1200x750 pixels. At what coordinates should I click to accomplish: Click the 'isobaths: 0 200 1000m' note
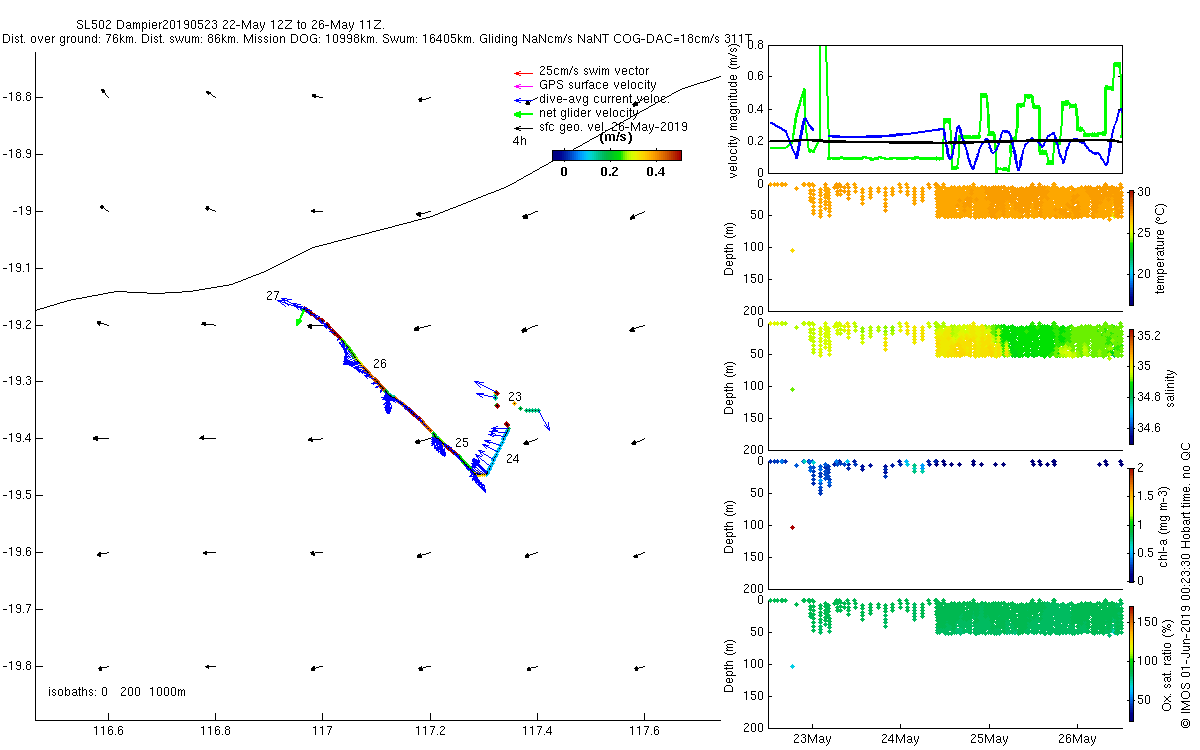(x=117, y=692)
